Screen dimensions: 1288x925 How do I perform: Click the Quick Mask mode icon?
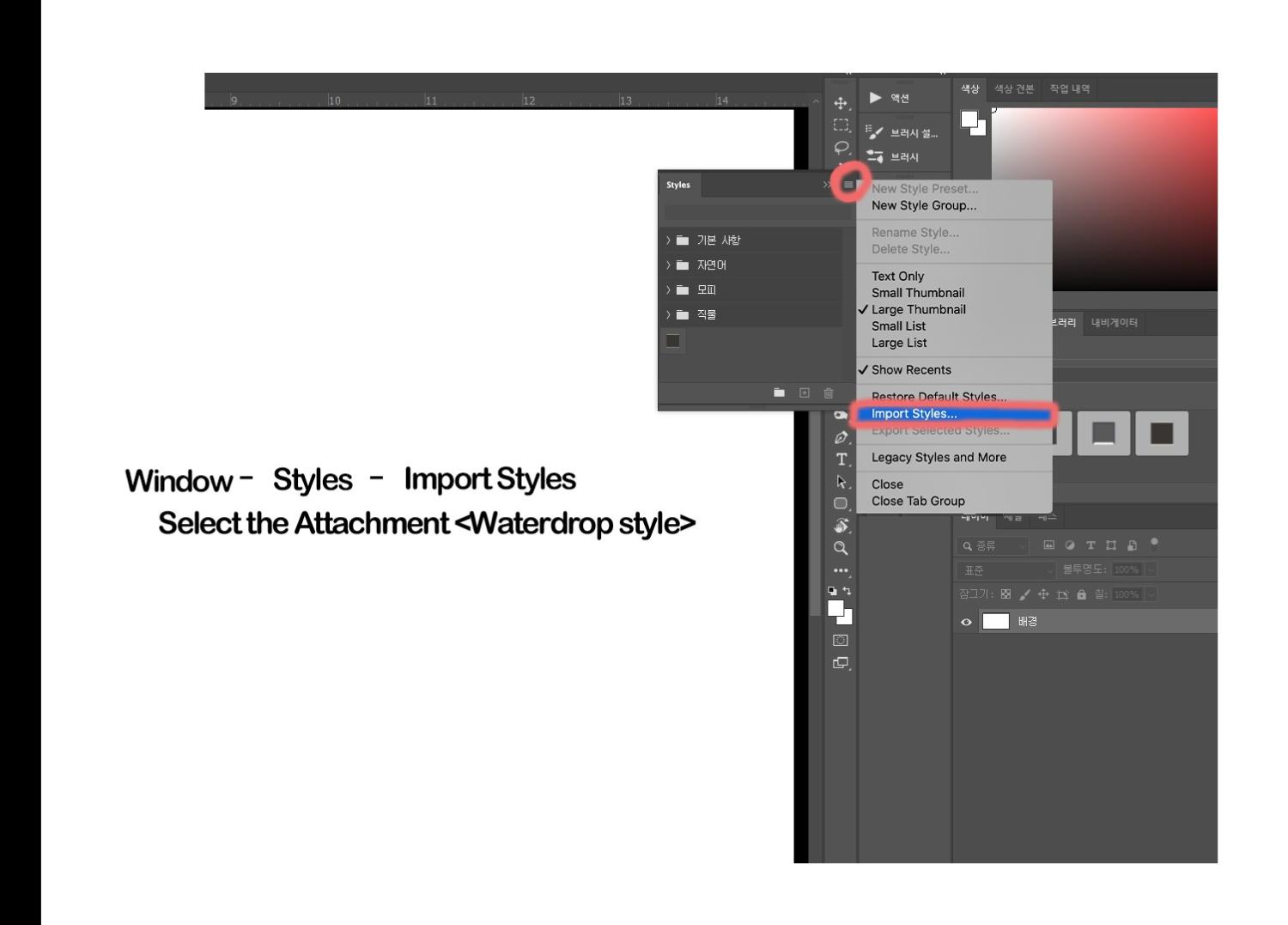[841, 640]
